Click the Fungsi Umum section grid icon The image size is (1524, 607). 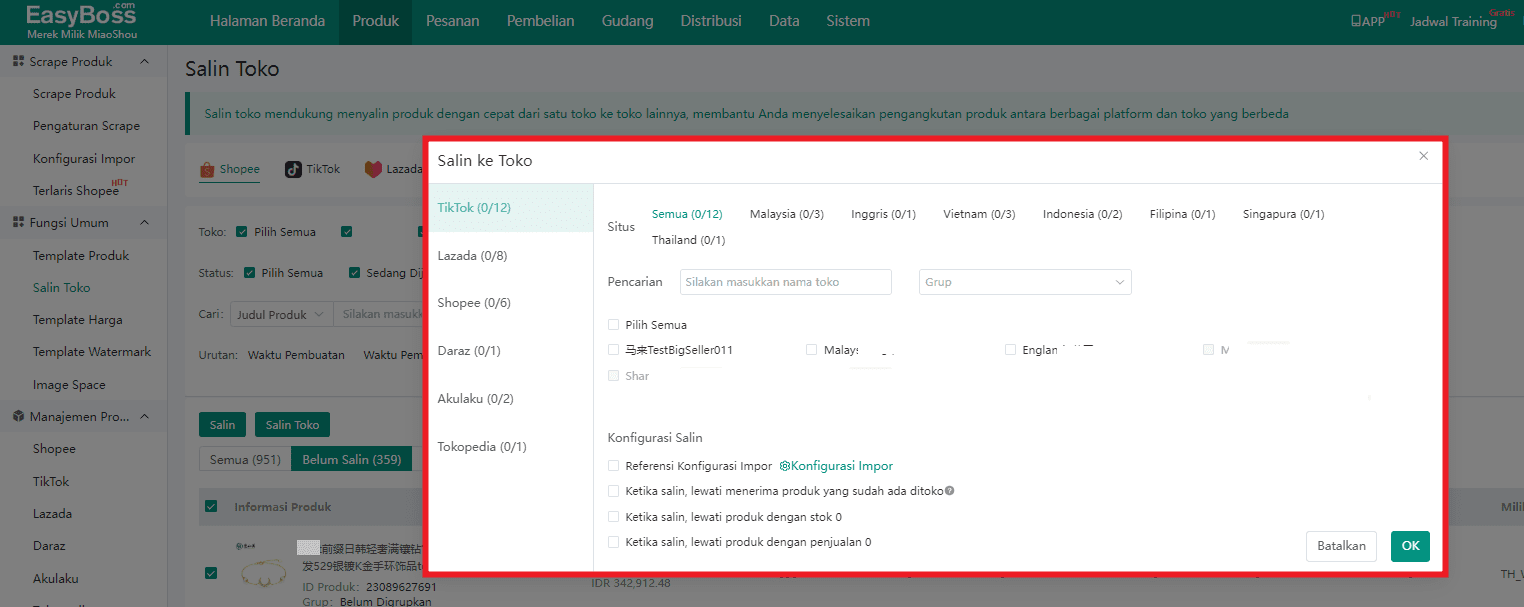coord(18,222)
